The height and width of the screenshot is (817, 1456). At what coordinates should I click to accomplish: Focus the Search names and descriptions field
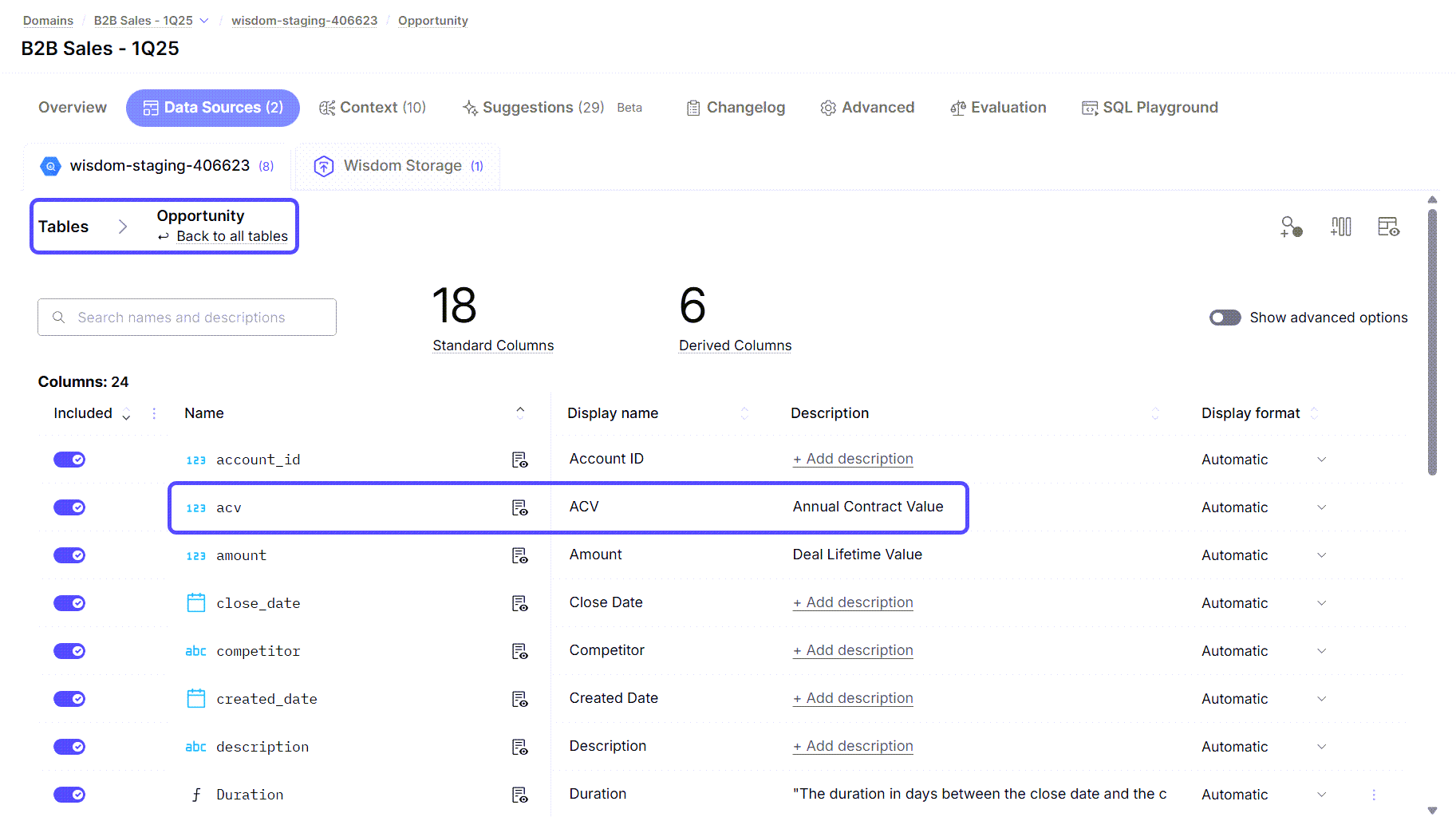[187, 318]
